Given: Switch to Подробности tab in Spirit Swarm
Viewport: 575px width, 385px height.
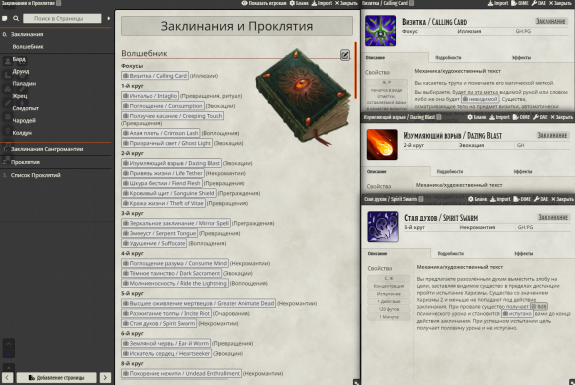Looking at the screenshot, I should (x=451, y=253).
